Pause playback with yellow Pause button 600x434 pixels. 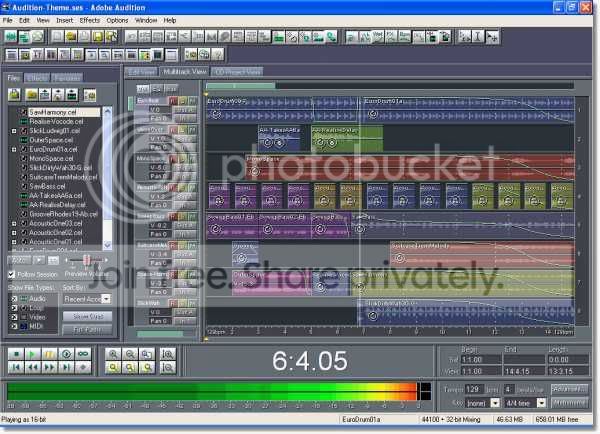pyautogui.click(x=49, y=354)
